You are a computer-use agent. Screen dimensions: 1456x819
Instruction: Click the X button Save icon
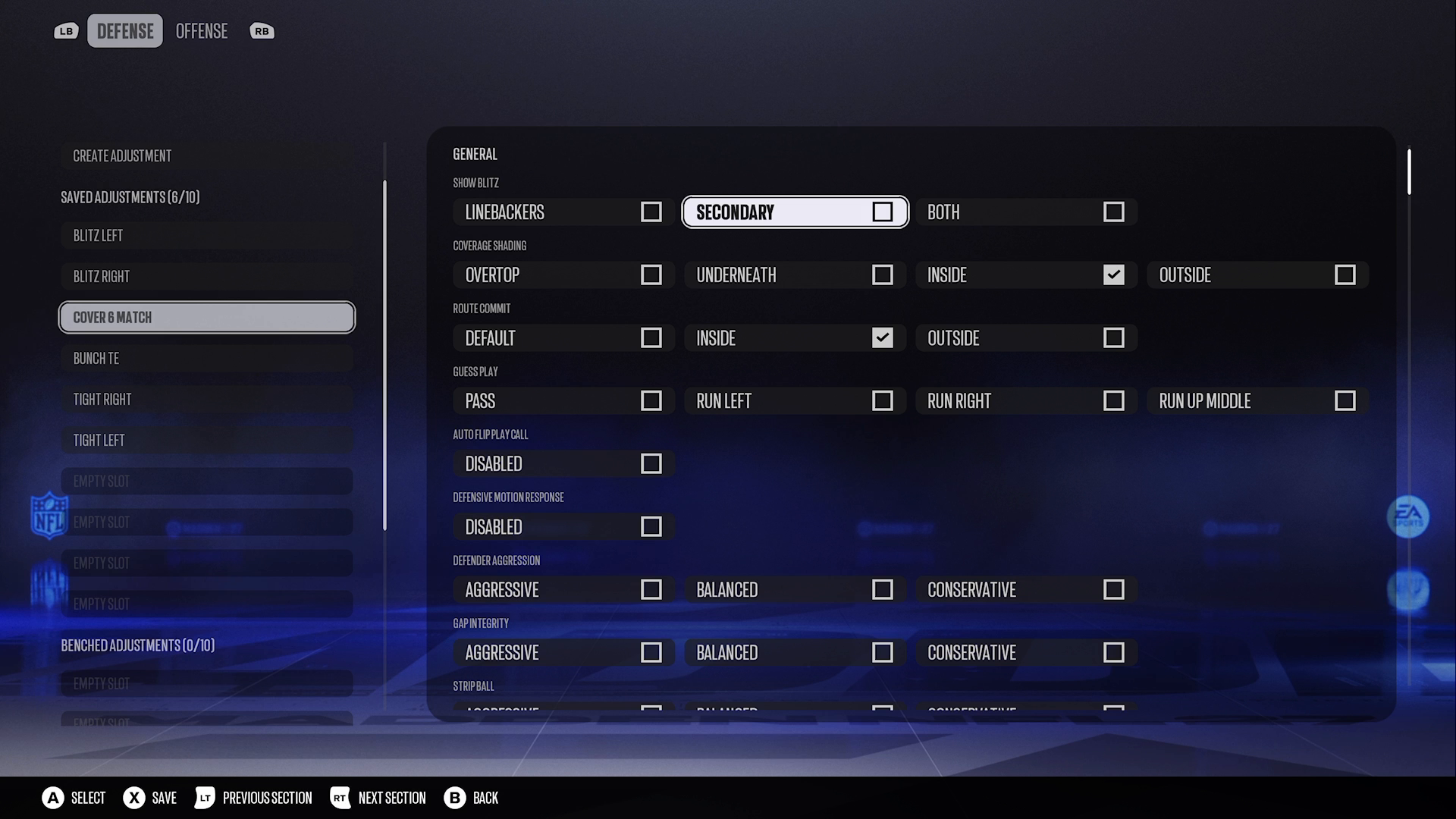tap(134, 798)
